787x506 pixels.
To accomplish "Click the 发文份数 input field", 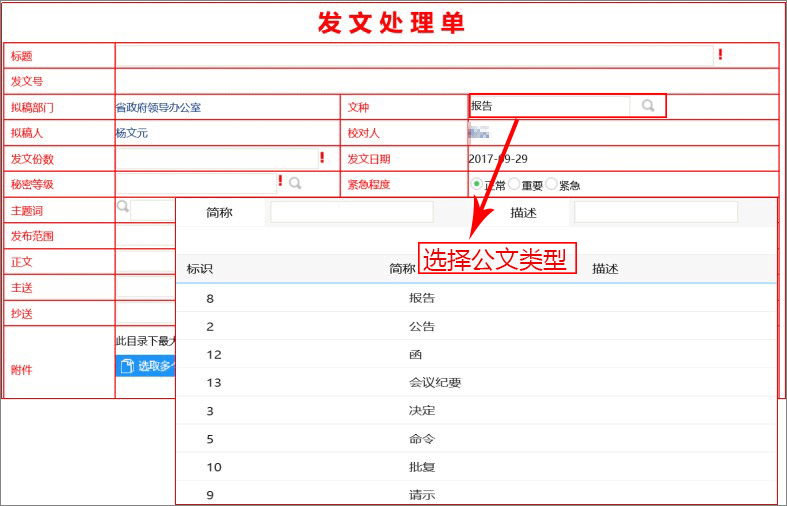I will 217,159.
